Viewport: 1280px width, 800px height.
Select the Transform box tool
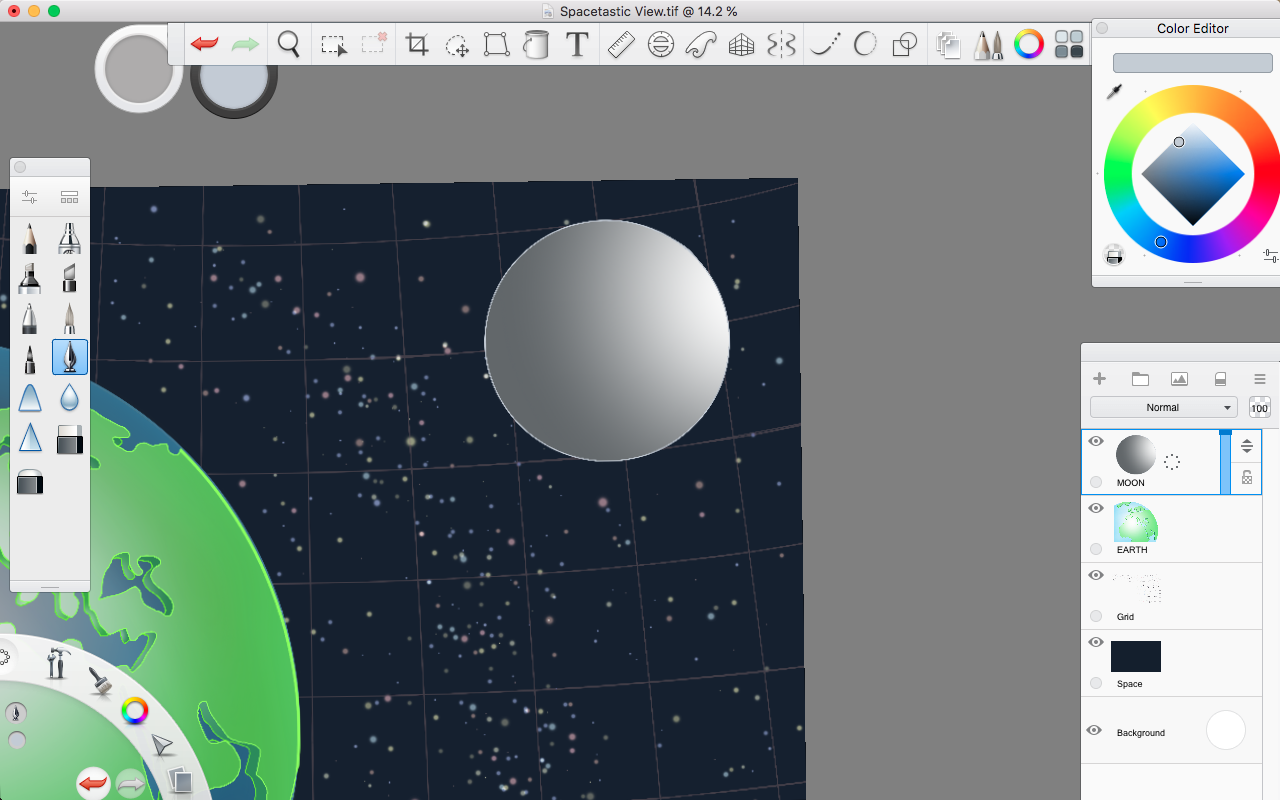[496, 45]
